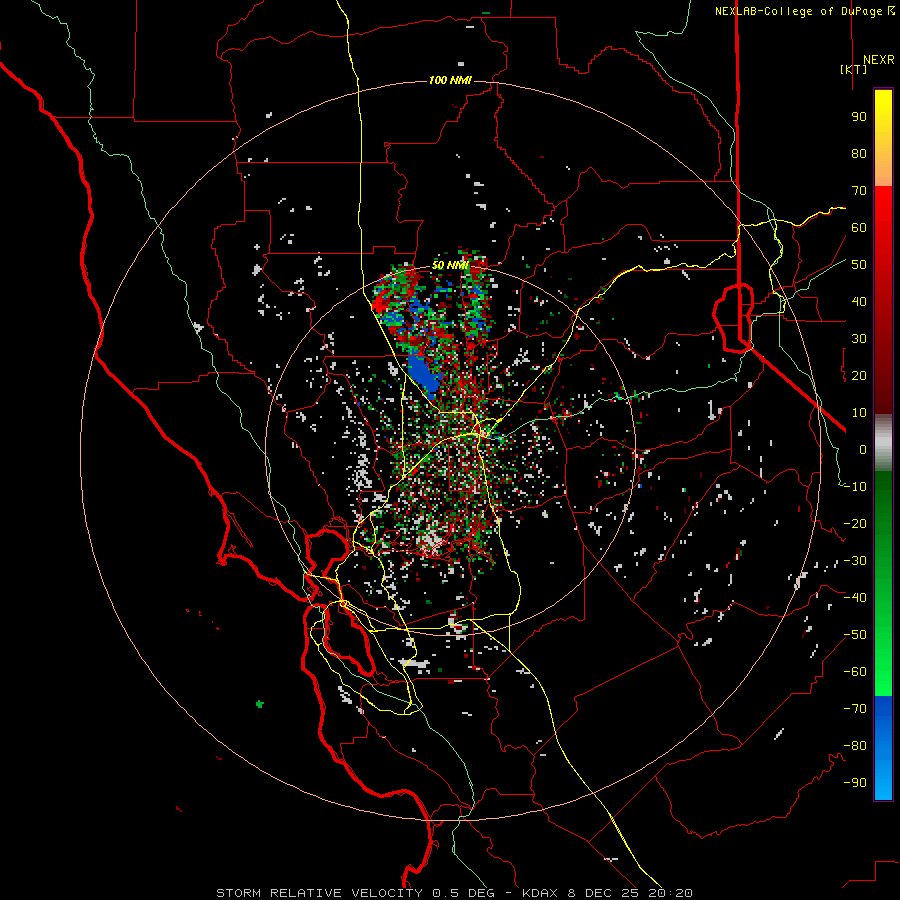
Task: Click the green cross marker offshore
Action: pyautogui.click(x=259, y=704)
